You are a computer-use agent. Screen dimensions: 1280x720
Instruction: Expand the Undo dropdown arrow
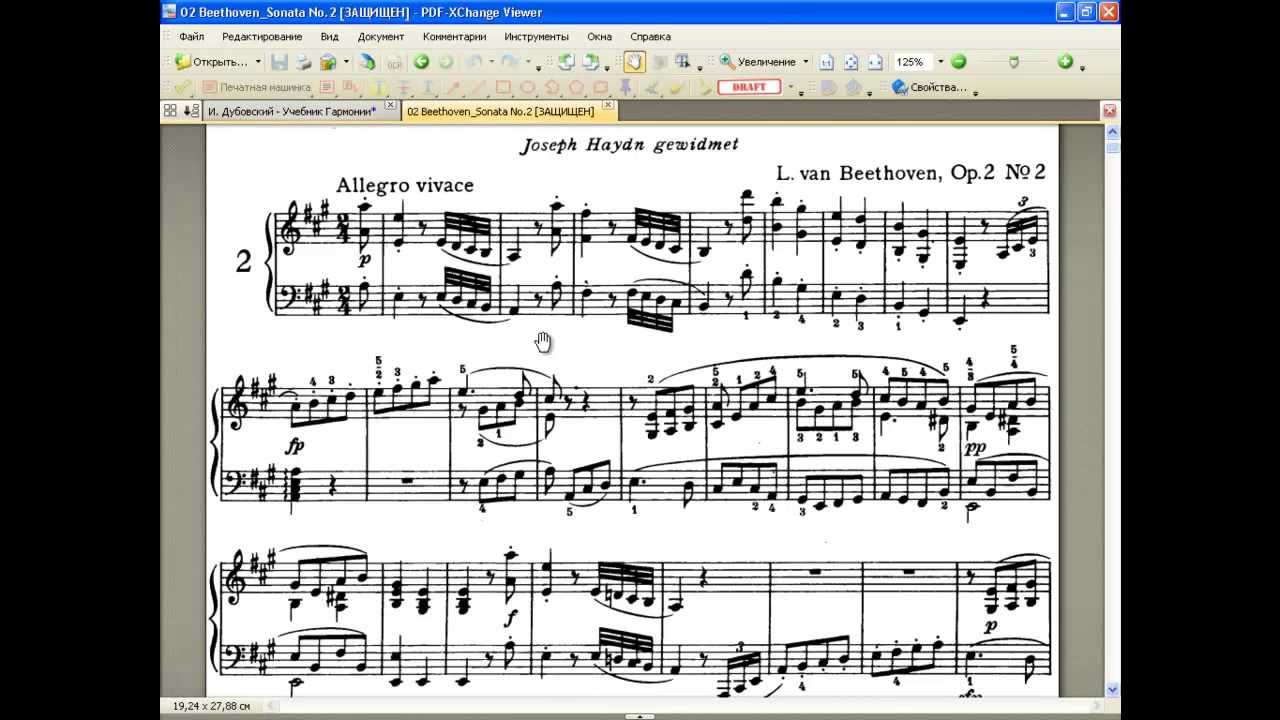(x=491, y=62)
